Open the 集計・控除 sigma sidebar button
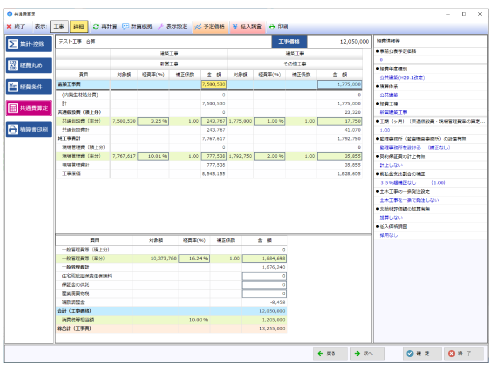Screen dimensions: 491x370 tap(29, 44)
